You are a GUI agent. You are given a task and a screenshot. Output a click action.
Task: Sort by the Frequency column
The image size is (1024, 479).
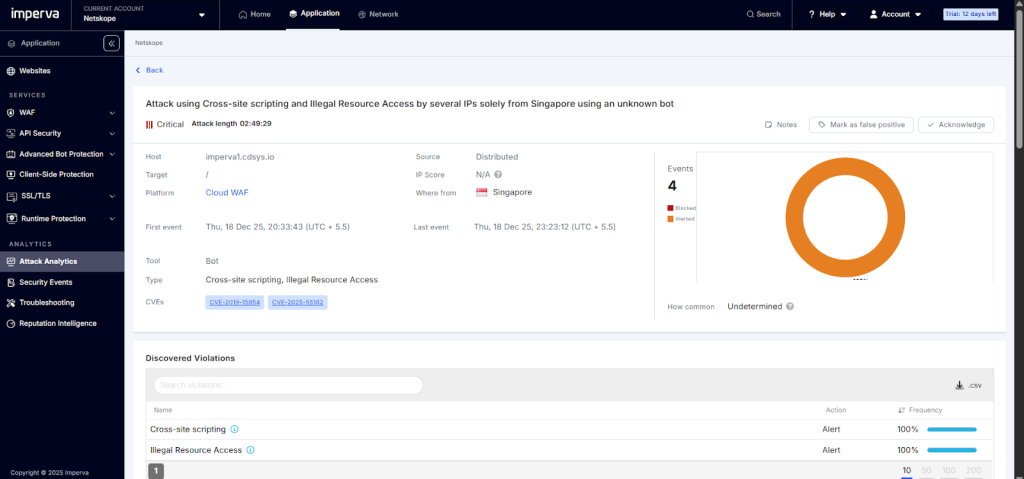click(921, 410)
